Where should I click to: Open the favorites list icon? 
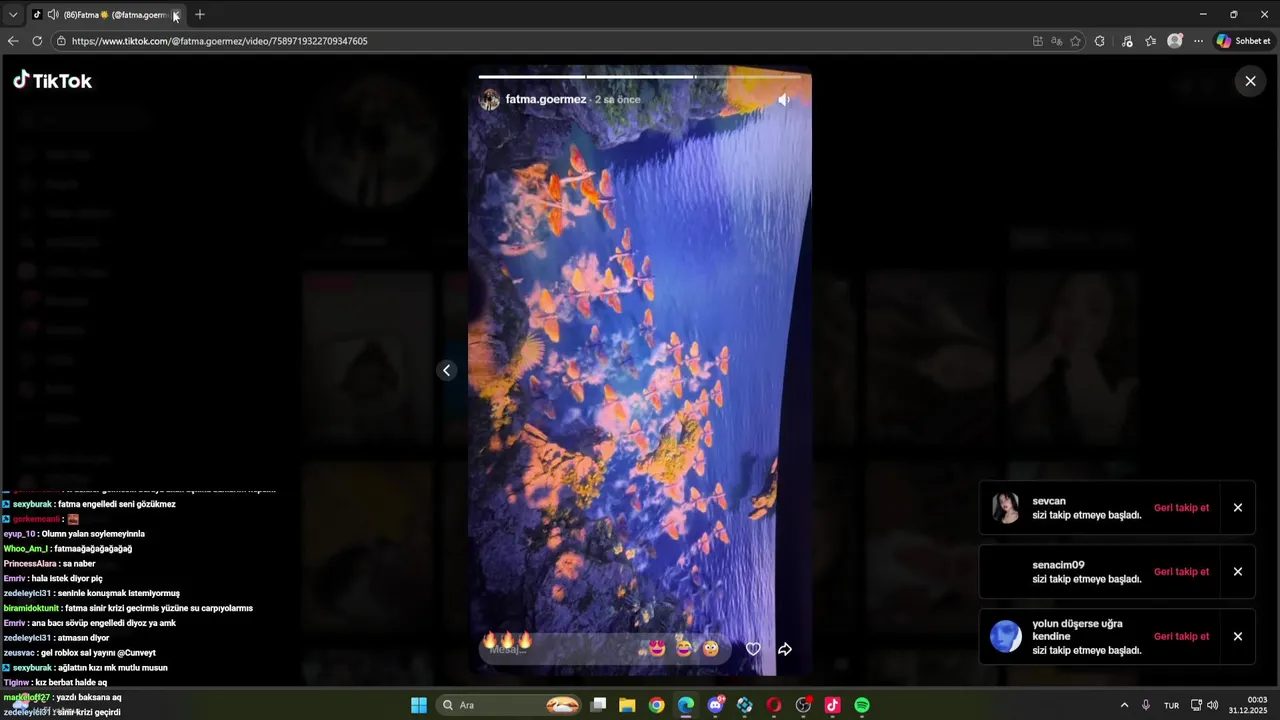[x=1151, y=41]
